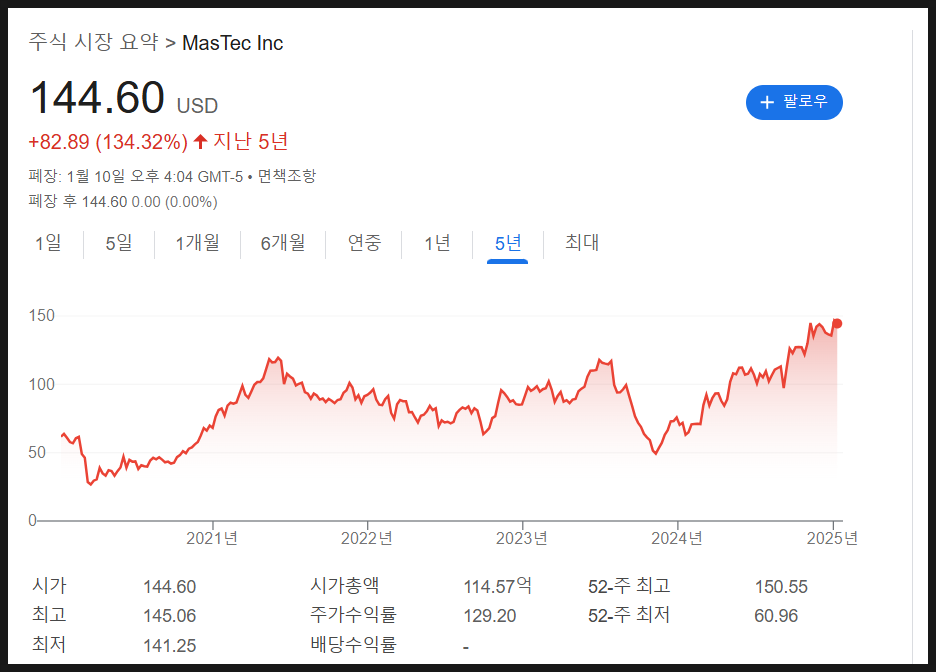Click the 150 y-axis value
The width and height of the screenshot is (936, 672).
coord(42,315)
